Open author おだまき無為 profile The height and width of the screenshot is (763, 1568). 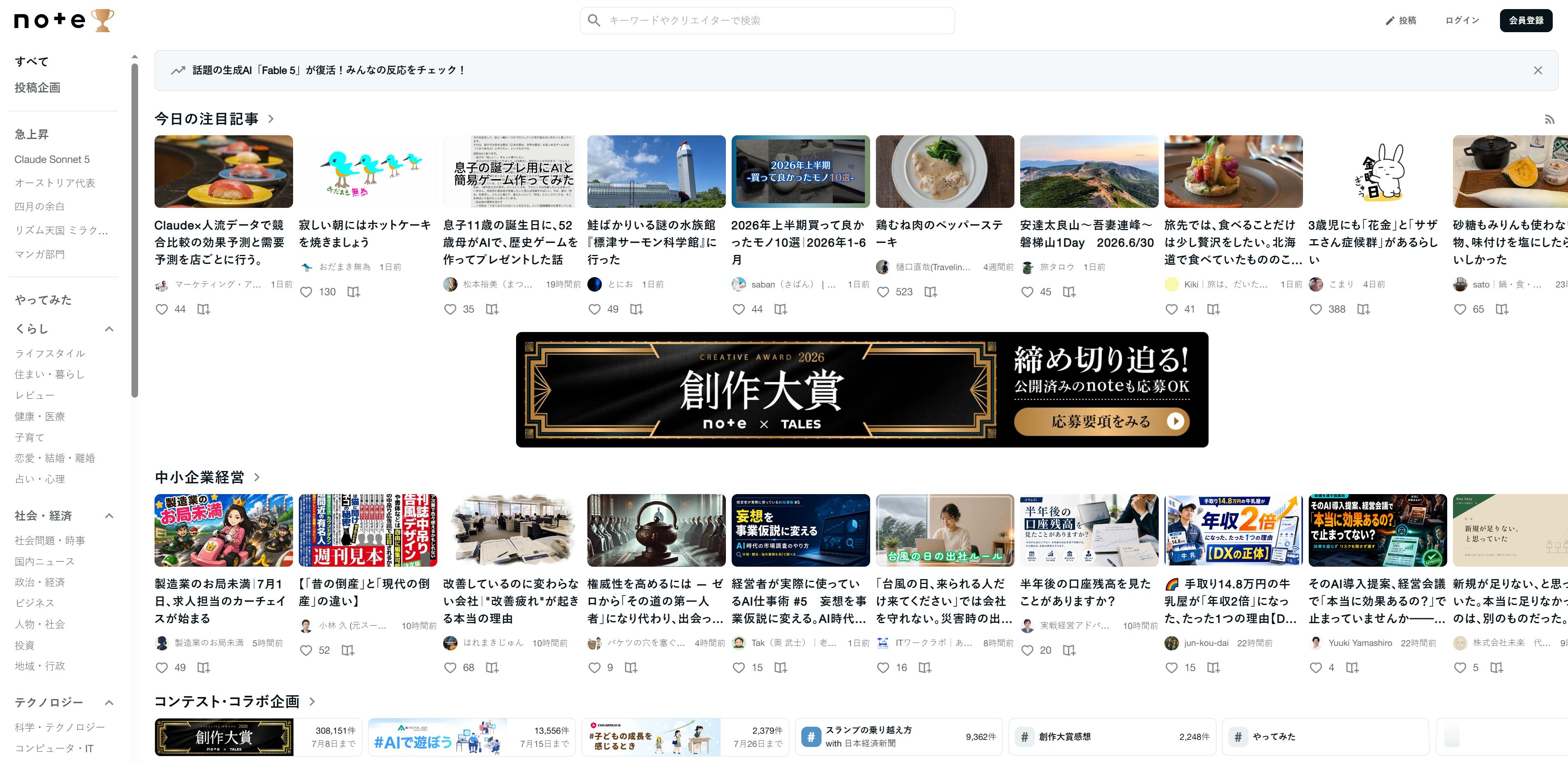pos(345,267)
